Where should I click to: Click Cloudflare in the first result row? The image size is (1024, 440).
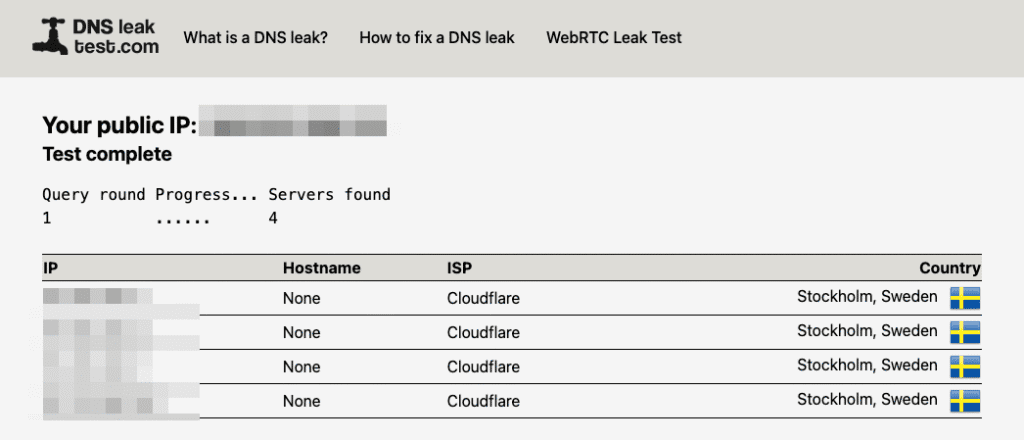[483, 298]
